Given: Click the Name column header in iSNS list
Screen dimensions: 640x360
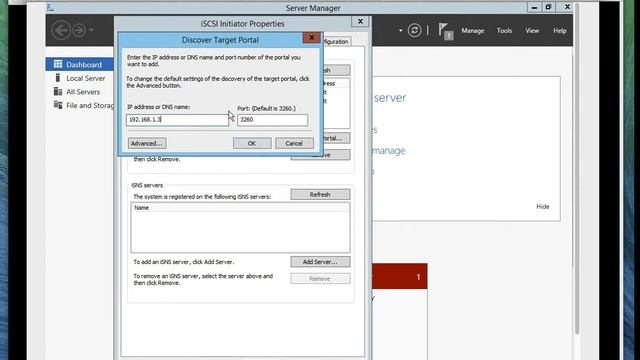Looking at the screenshot, I should point(240,208).
